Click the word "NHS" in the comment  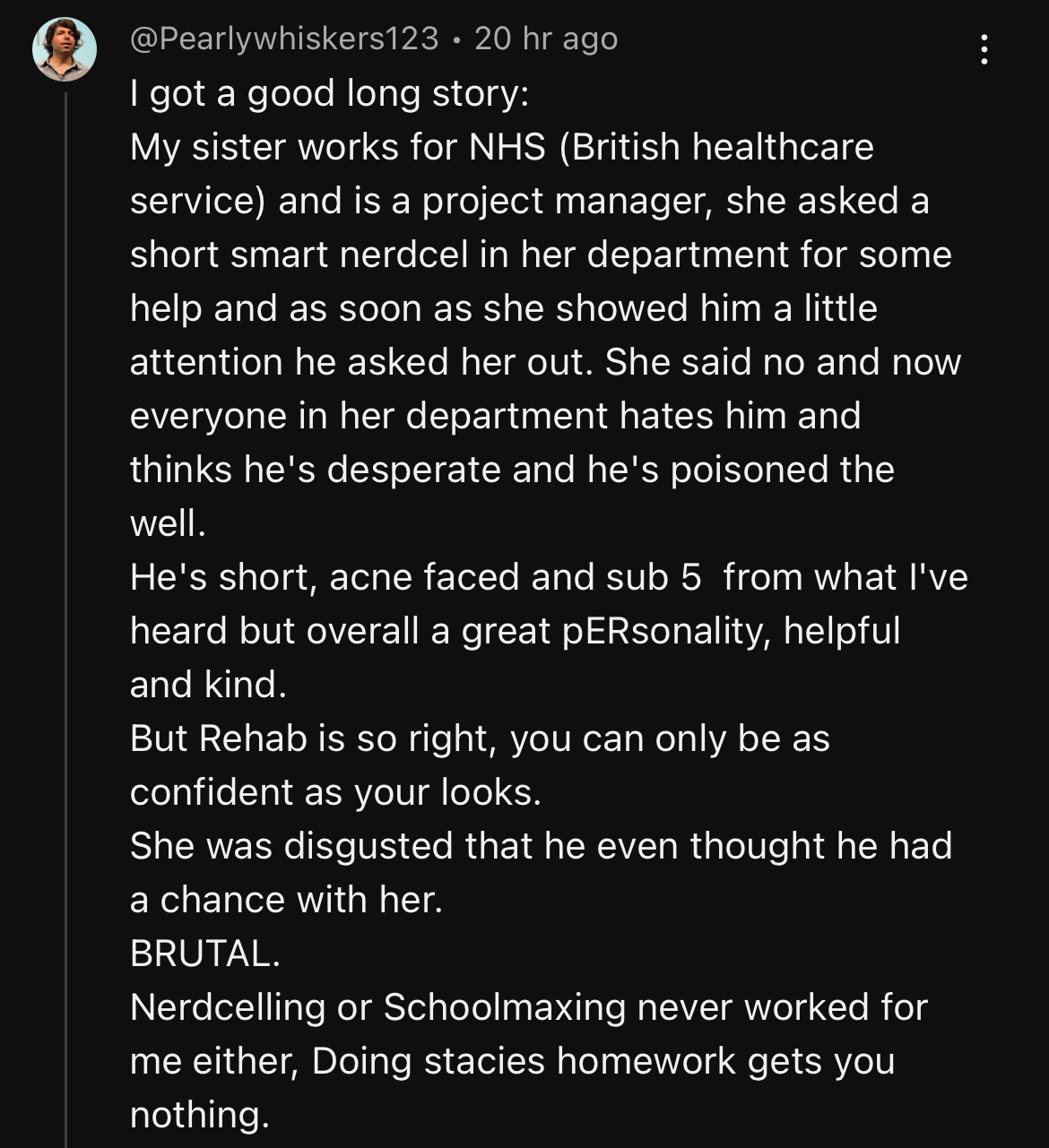(507, 147)
